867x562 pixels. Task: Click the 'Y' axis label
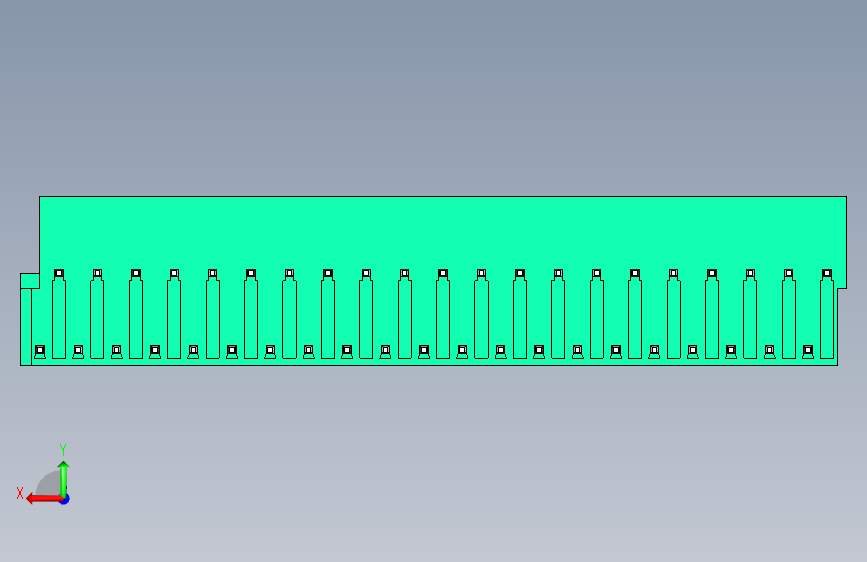[x=63, y=449]
